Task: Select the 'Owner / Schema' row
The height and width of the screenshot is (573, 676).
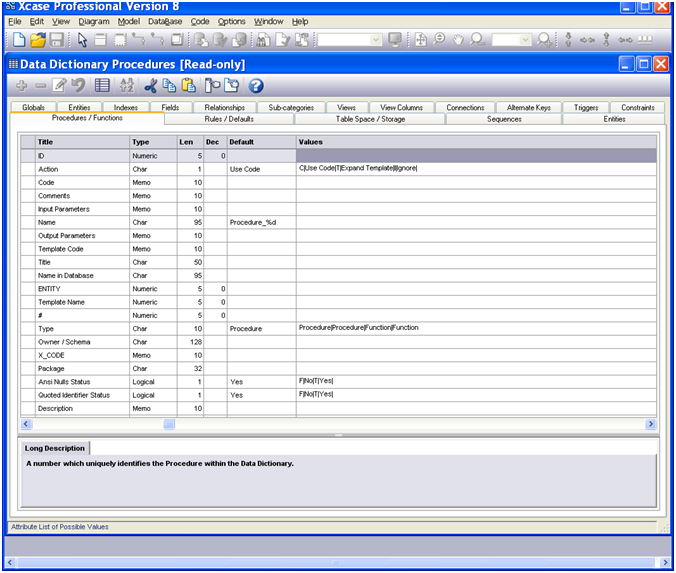Action: 338,342
